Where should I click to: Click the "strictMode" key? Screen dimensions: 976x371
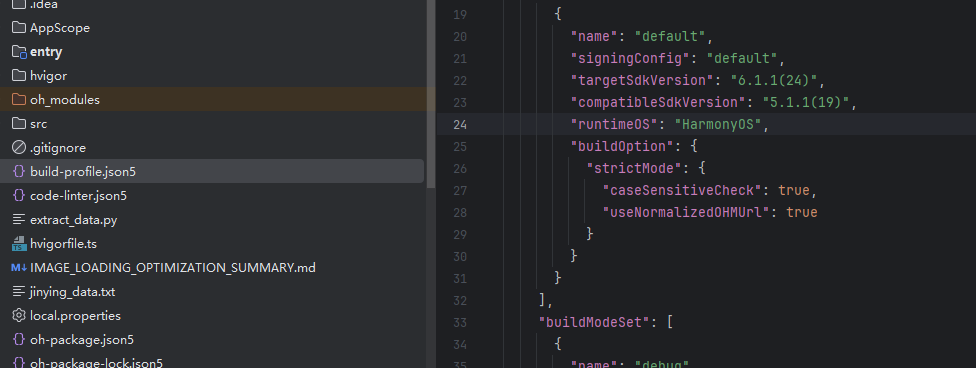(x=634, y=168)
